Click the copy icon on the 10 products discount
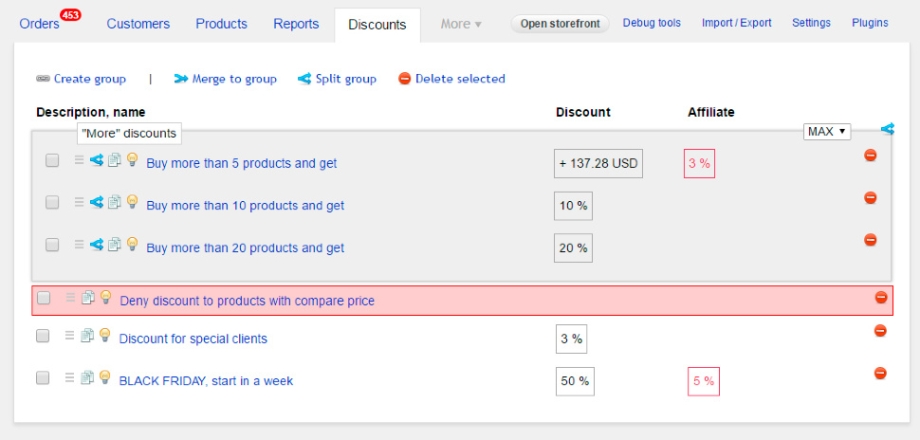 (114, 203)
